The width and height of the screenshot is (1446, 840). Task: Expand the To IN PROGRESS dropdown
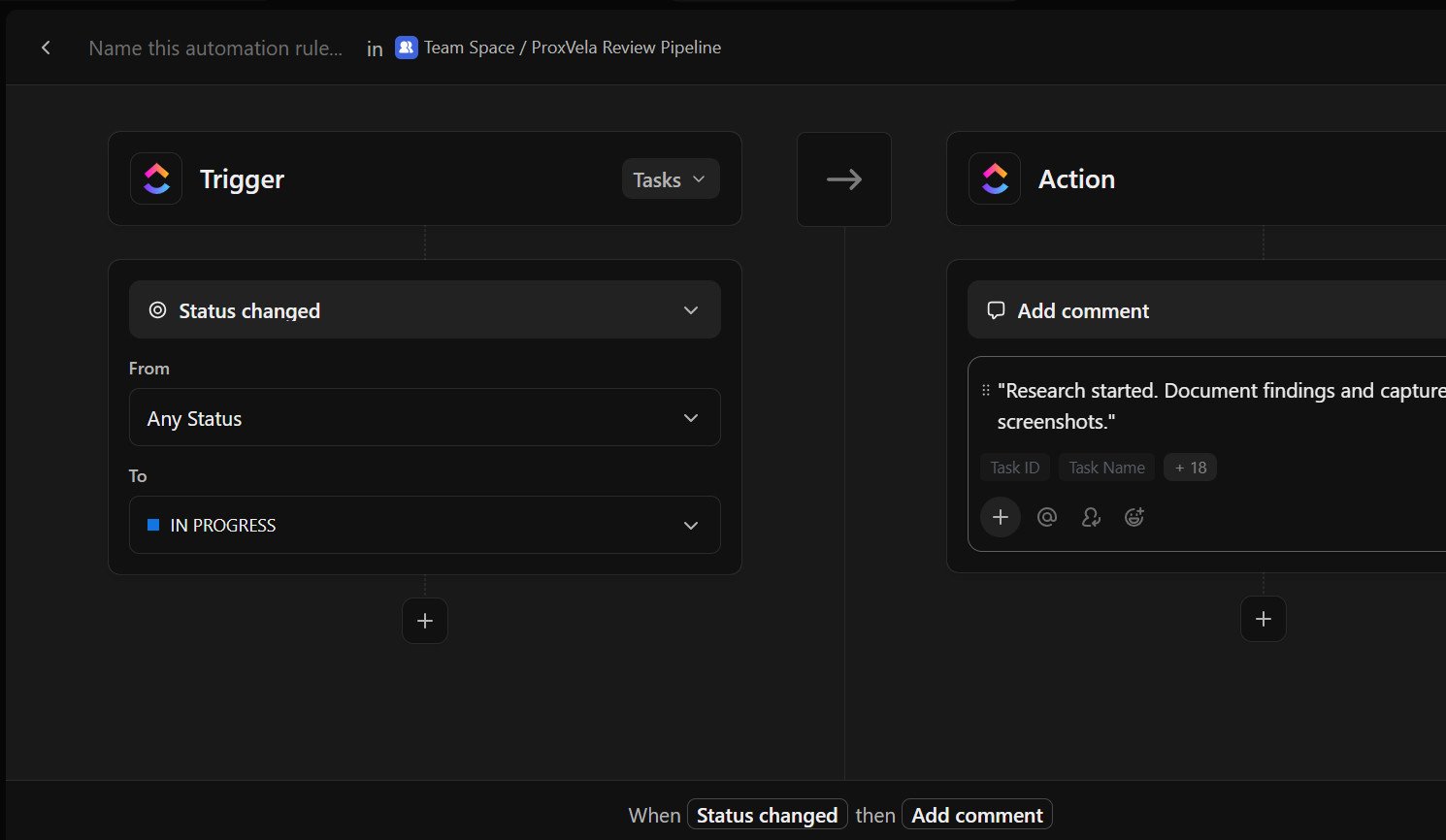point(425,525)
